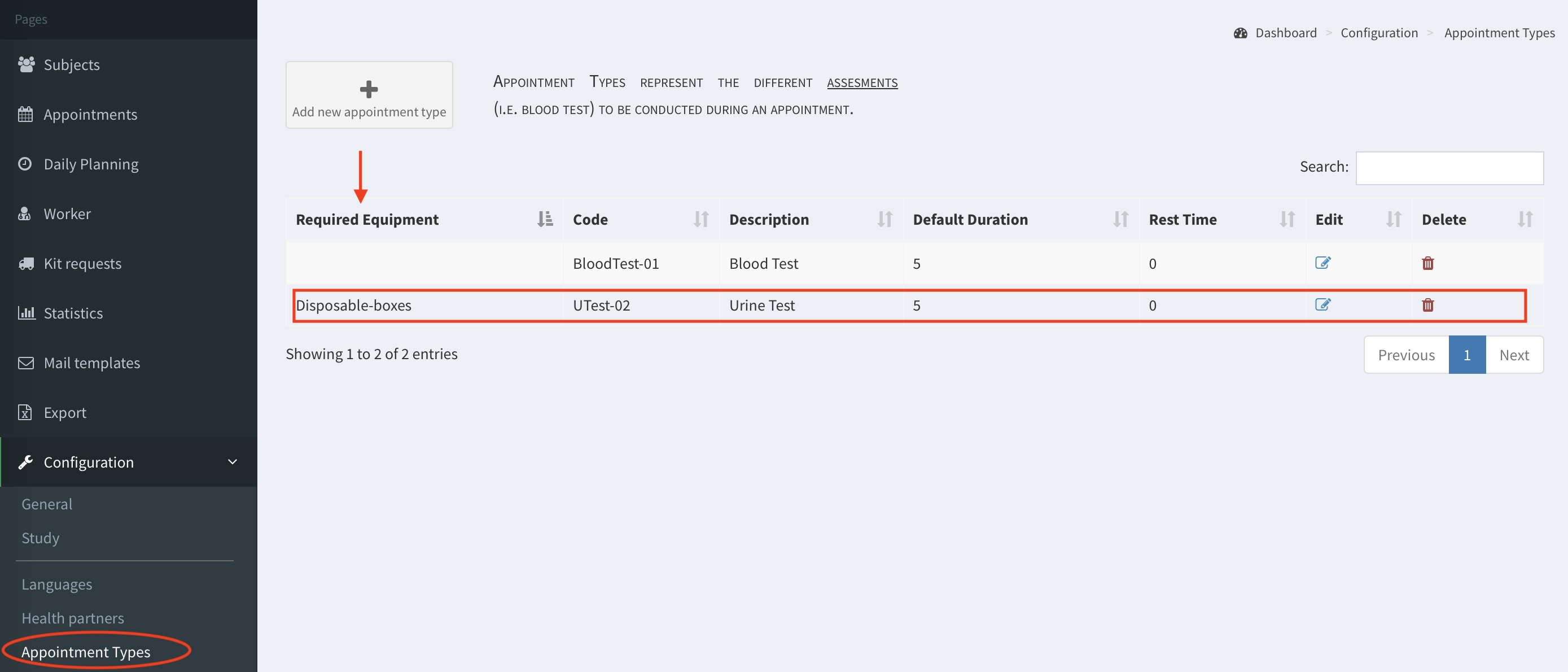Click the edit icon for BloodTest-01 row
The height and width of the screenshot is (672, 1568).
(x=1322, y=263)
